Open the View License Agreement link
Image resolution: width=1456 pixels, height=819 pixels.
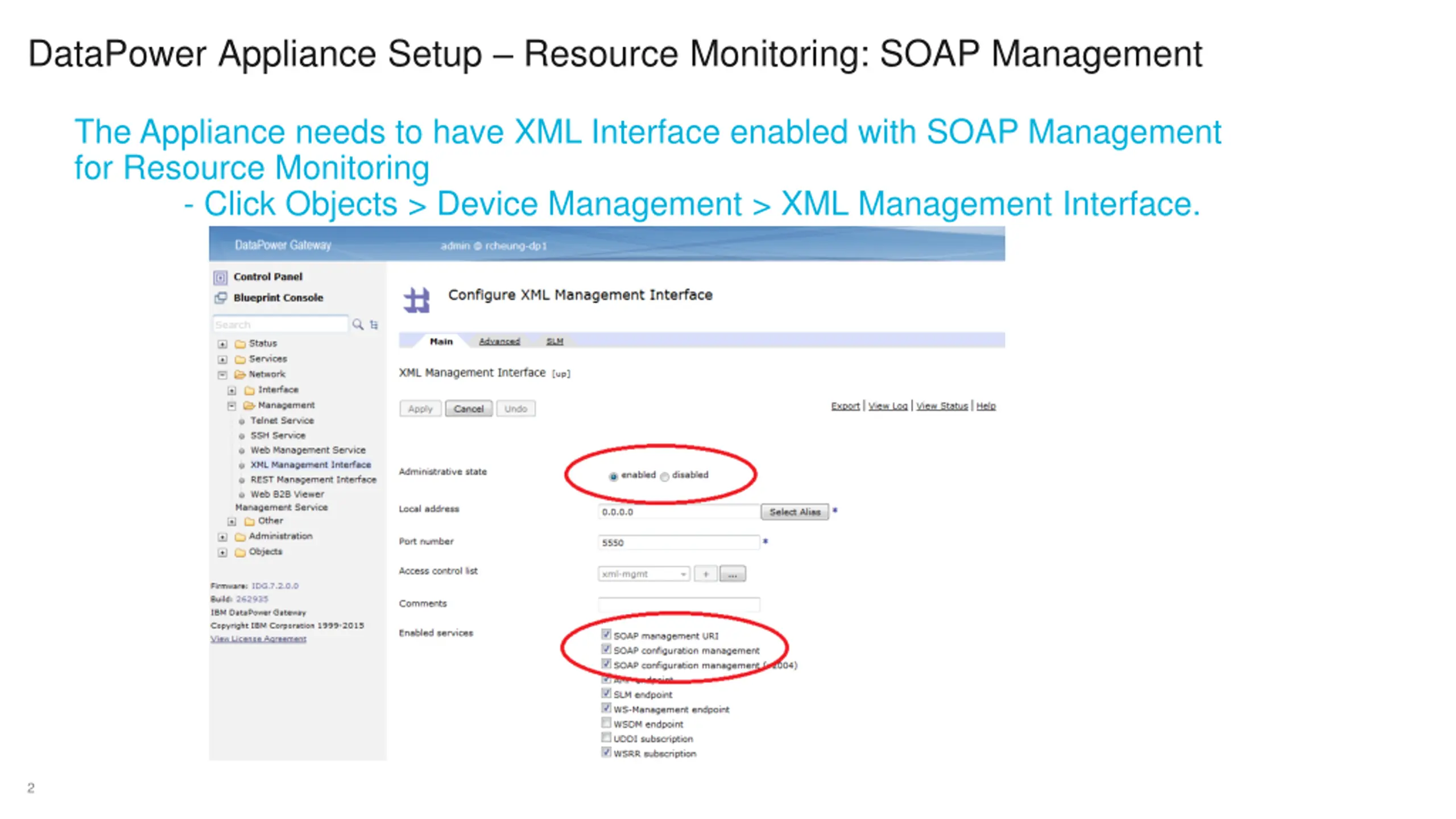[x=258, y=639]
